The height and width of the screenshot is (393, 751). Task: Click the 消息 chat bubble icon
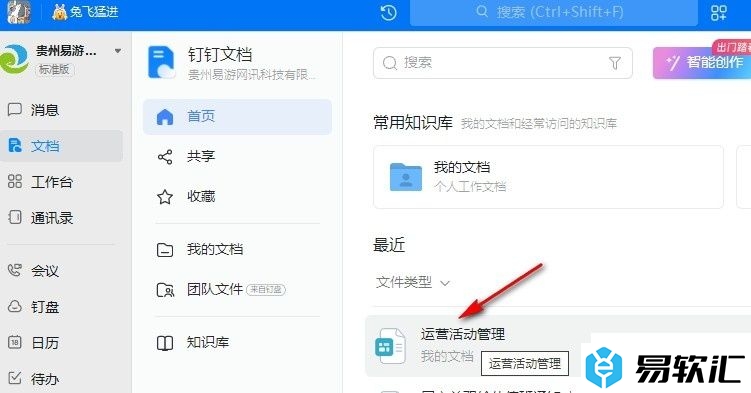tap(15, 110)
